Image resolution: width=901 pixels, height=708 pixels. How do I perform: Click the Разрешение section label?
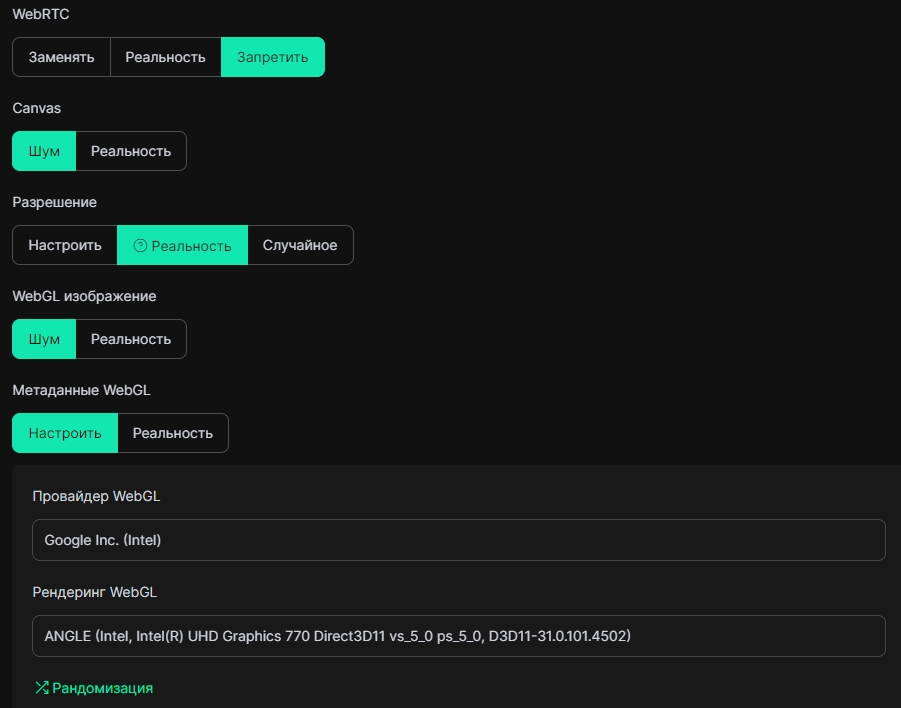click(x=55, y=202)
